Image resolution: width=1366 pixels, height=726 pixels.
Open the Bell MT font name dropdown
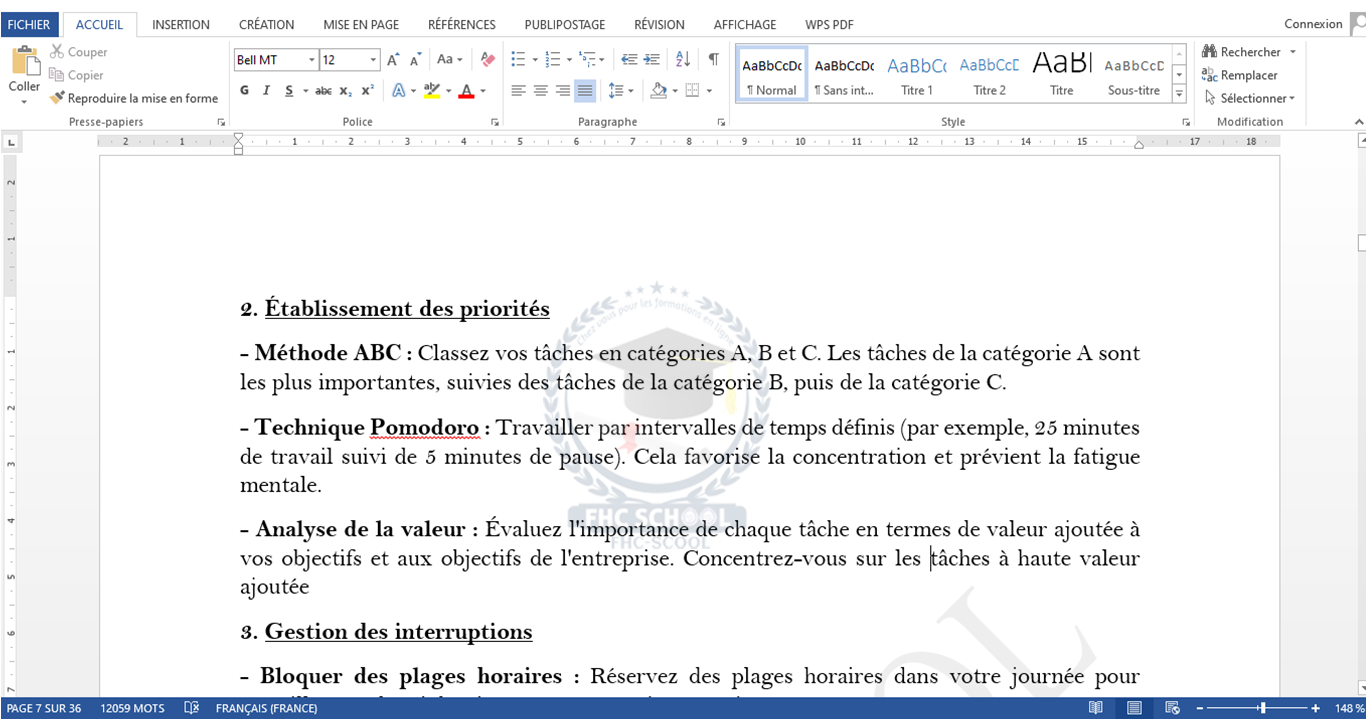coord(312,60)
